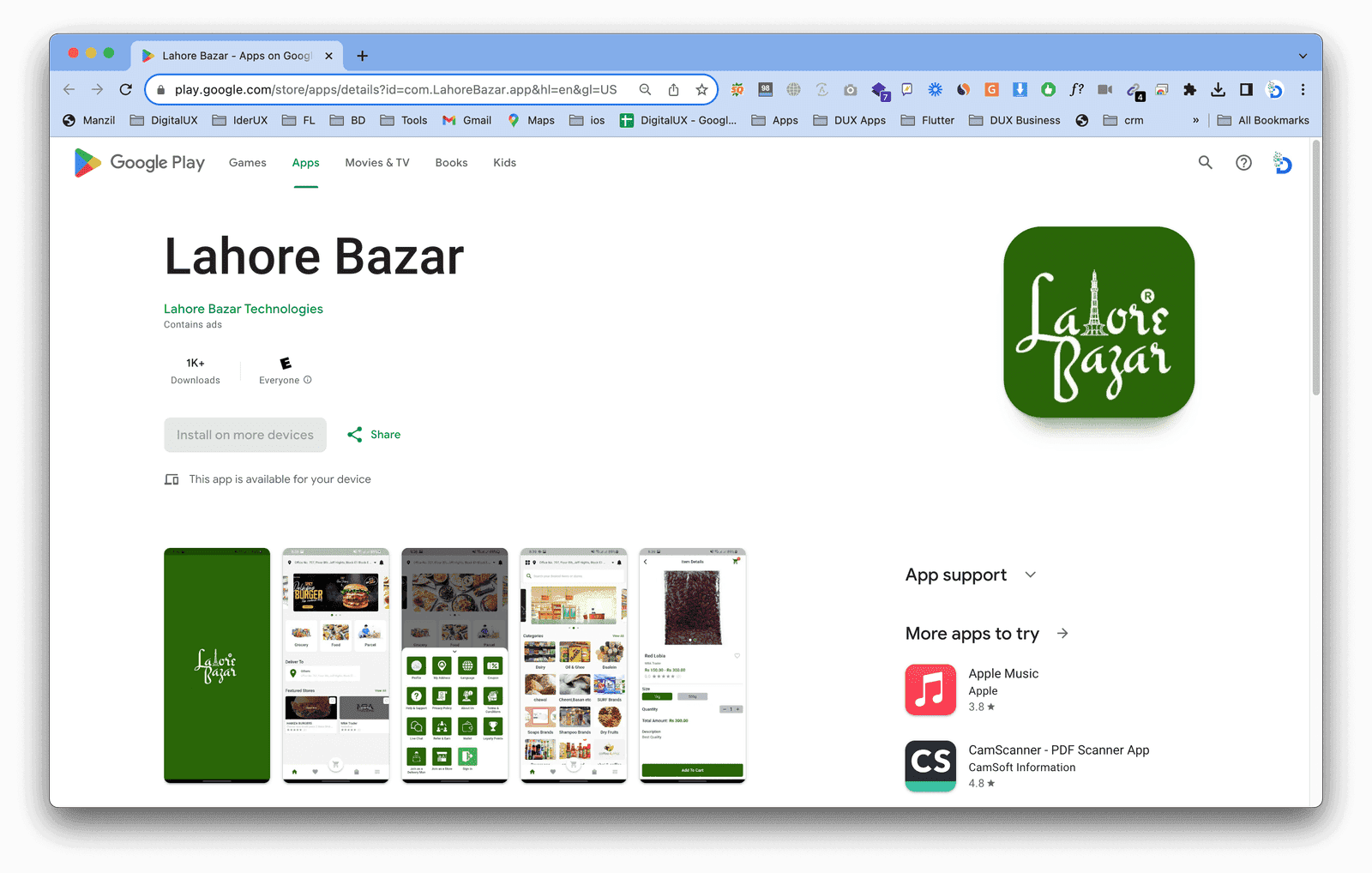Click the zoom magnifier icon in address bar
The image size is (1372, 873).
pyautogui.click(x=645, y=89)
